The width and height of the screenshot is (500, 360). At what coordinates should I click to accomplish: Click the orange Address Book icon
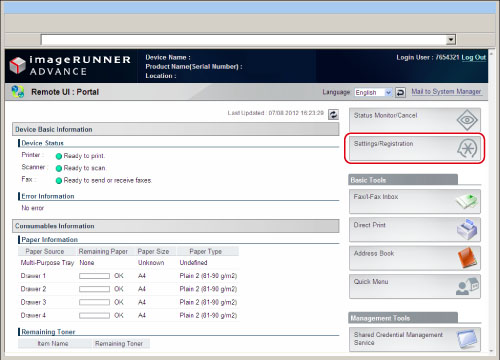(x=468, y=258)
